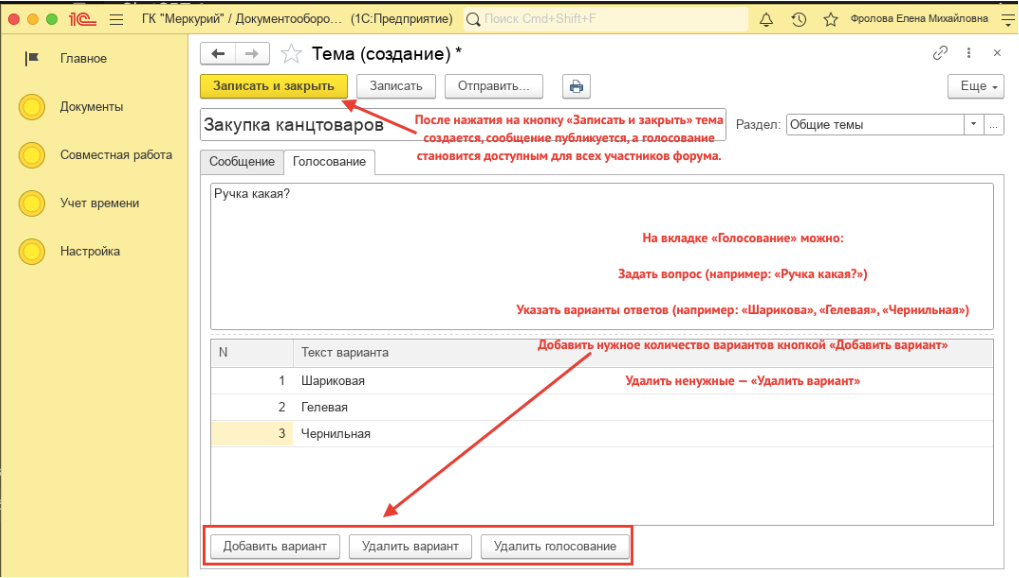Select the Гелевая variant row
The width and height of the screenshot is (1019, 578).
point(325,407)
